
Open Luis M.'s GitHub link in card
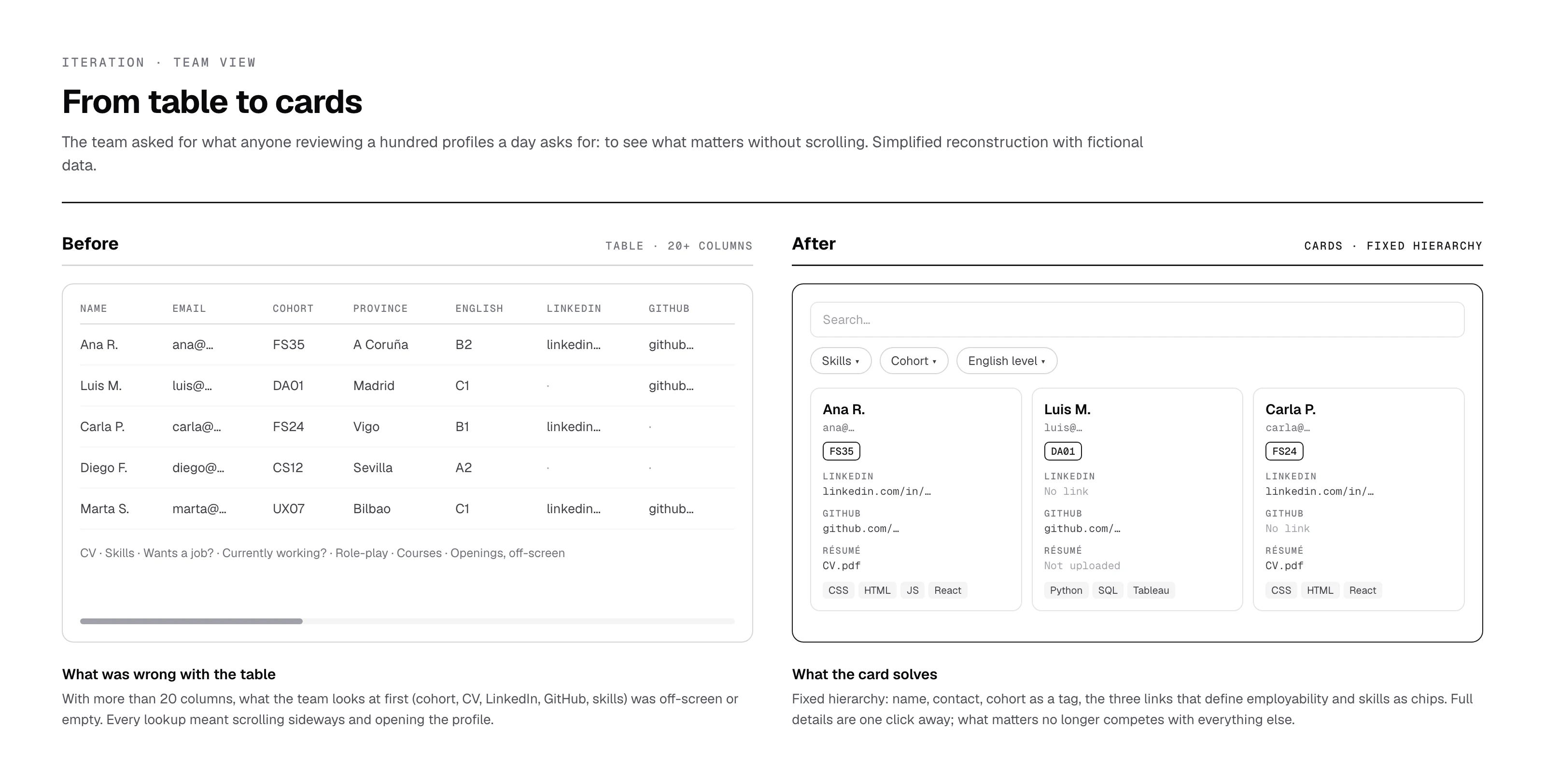point(1082,529)
